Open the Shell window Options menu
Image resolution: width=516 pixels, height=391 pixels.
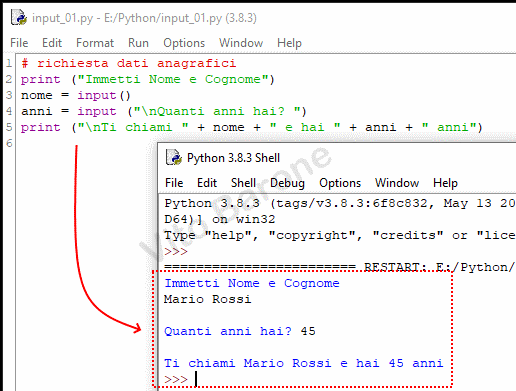[340, 183]
